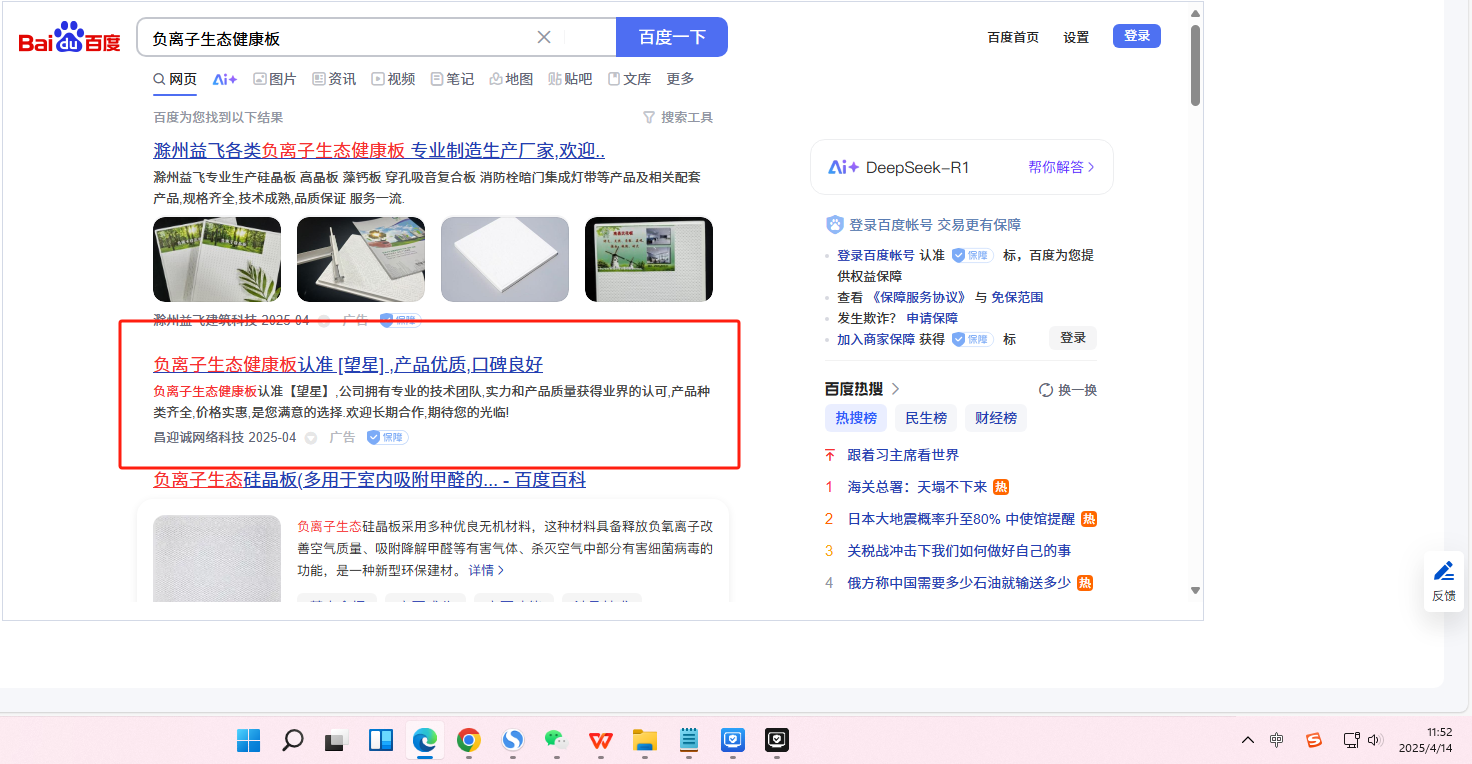
Task: Click the 换一换 refresh icon
Action: pos(1046,390)
